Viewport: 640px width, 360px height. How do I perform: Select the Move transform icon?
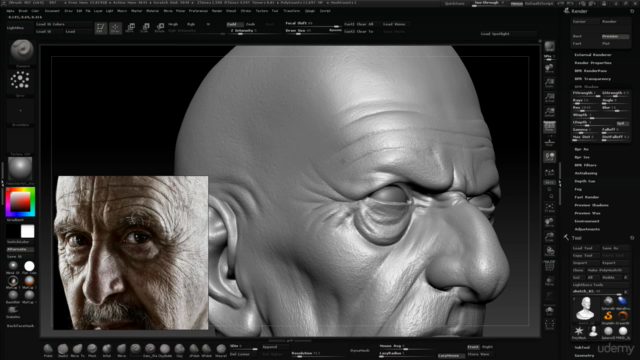[x=130, y=28]
